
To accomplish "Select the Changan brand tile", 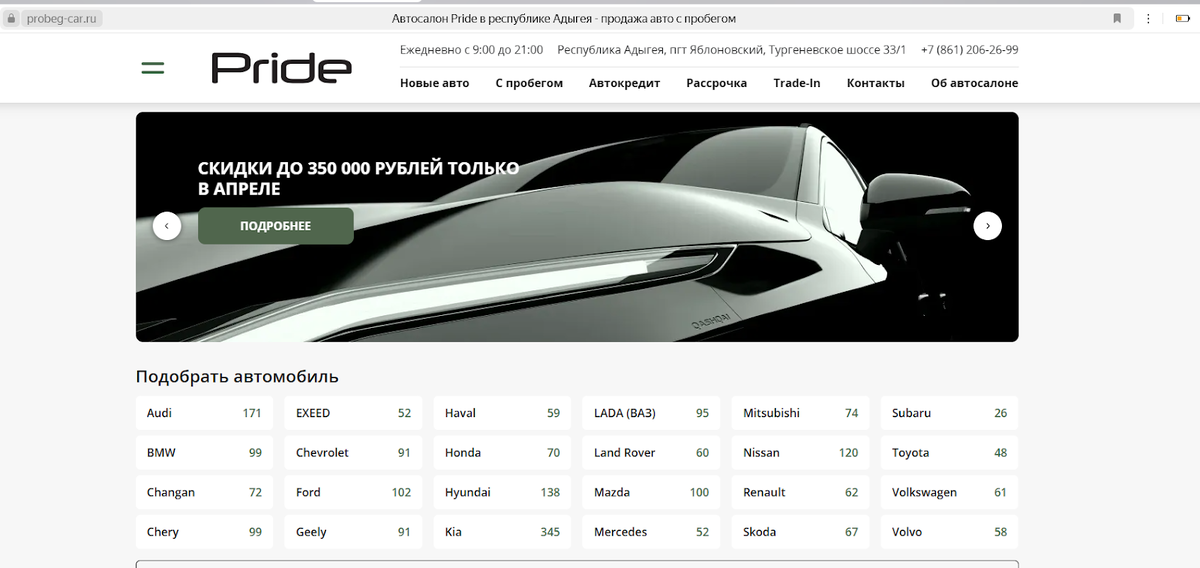I will pos(203,492).
